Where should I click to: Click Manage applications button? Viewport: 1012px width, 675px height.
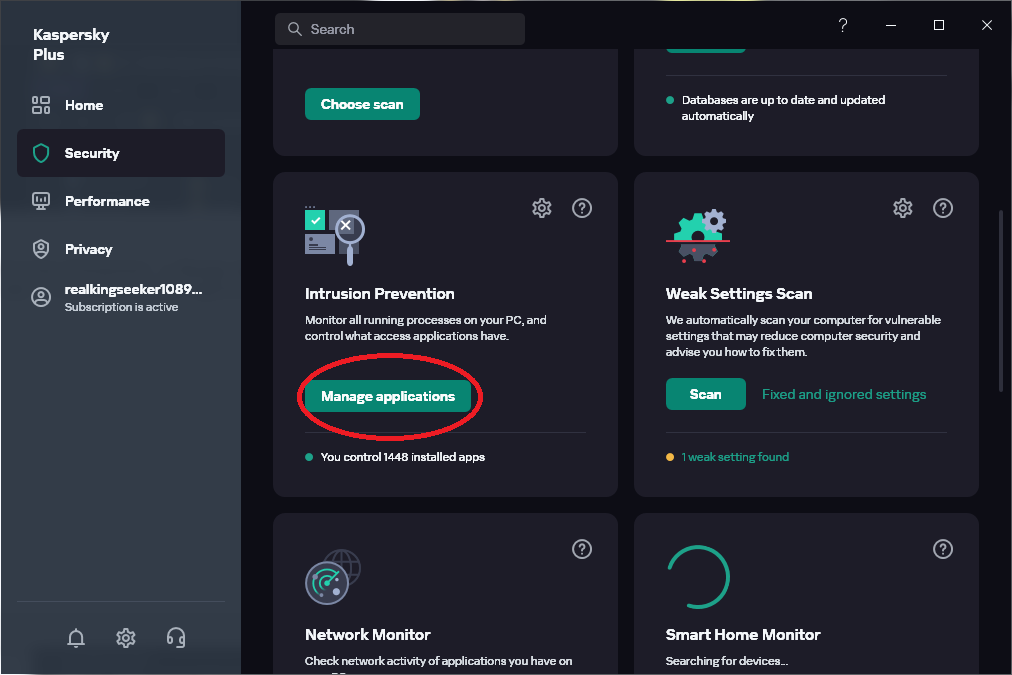coord(388,396)
